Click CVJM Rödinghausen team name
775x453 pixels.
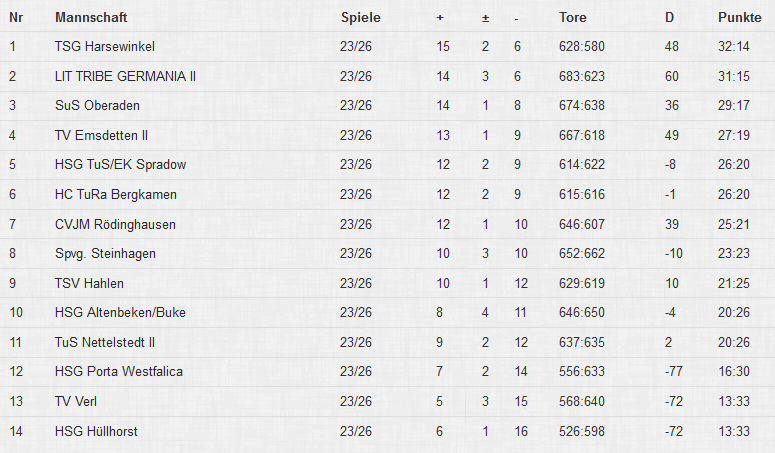point(119,224)
